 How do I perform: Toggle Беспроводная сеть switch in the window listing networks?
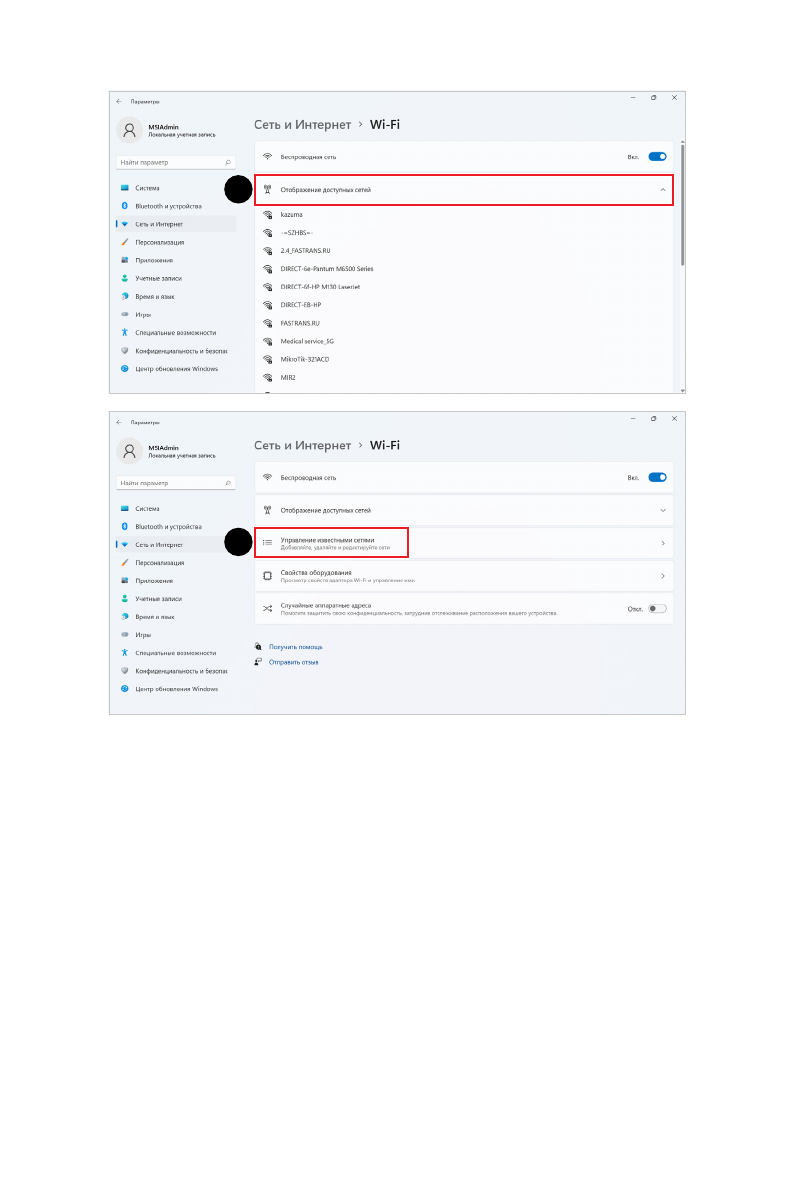(x=658, y=156)
